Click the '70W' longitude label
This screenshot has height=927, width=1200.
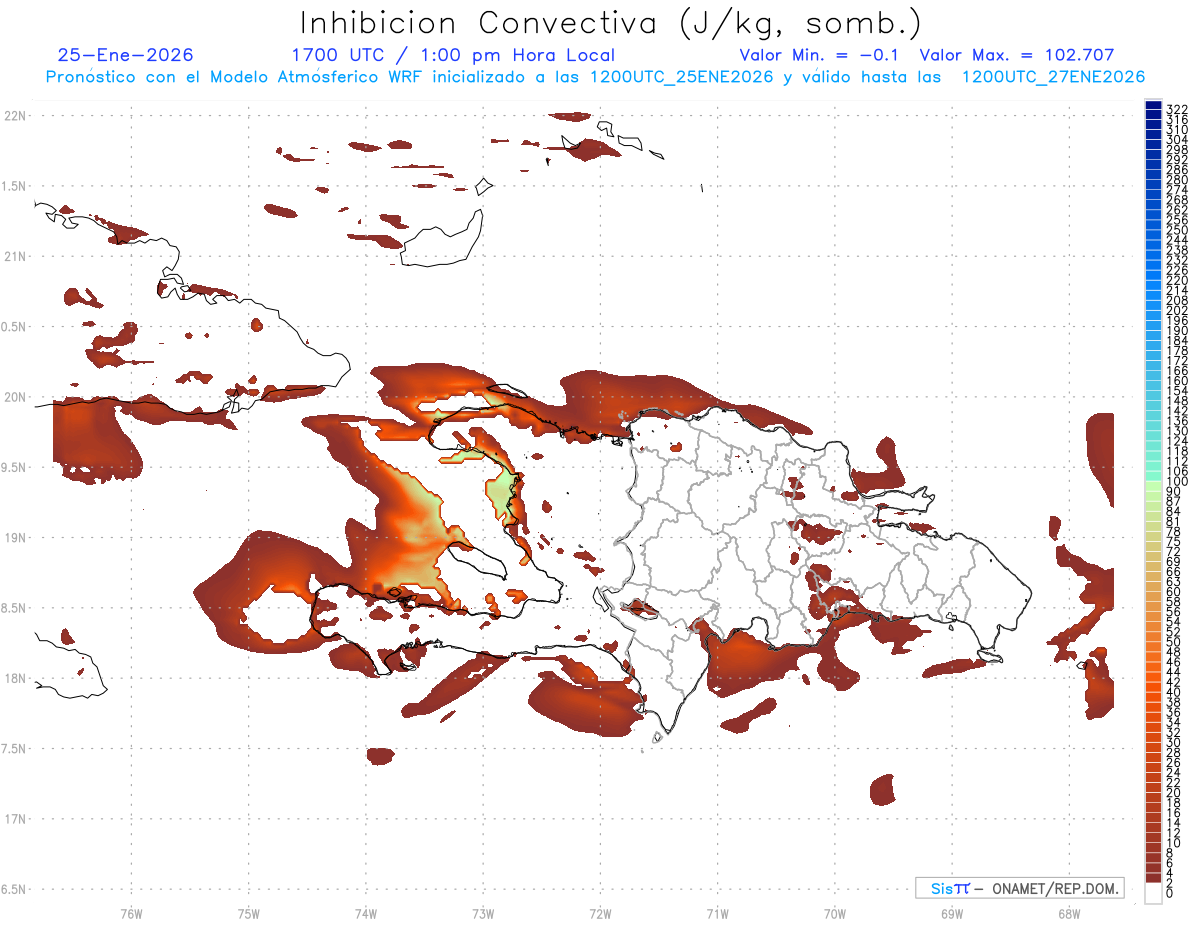(835, 913)
